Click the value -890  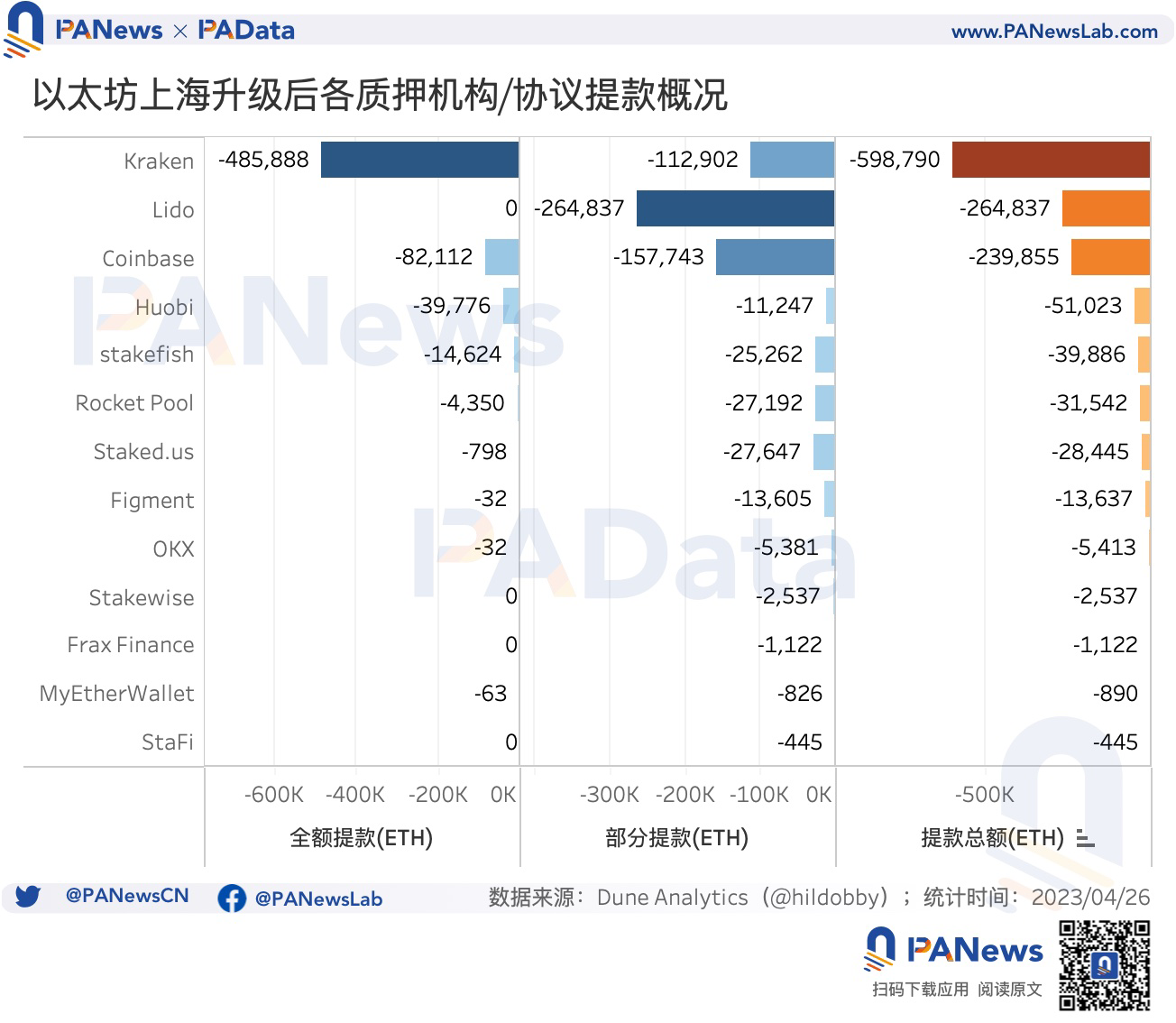[1115, 694]
